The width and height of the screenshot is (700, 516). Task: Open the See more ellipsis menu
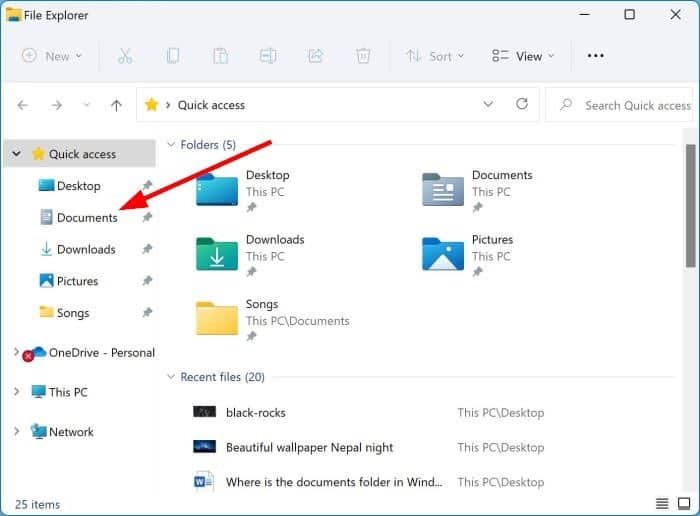(596, 56)
